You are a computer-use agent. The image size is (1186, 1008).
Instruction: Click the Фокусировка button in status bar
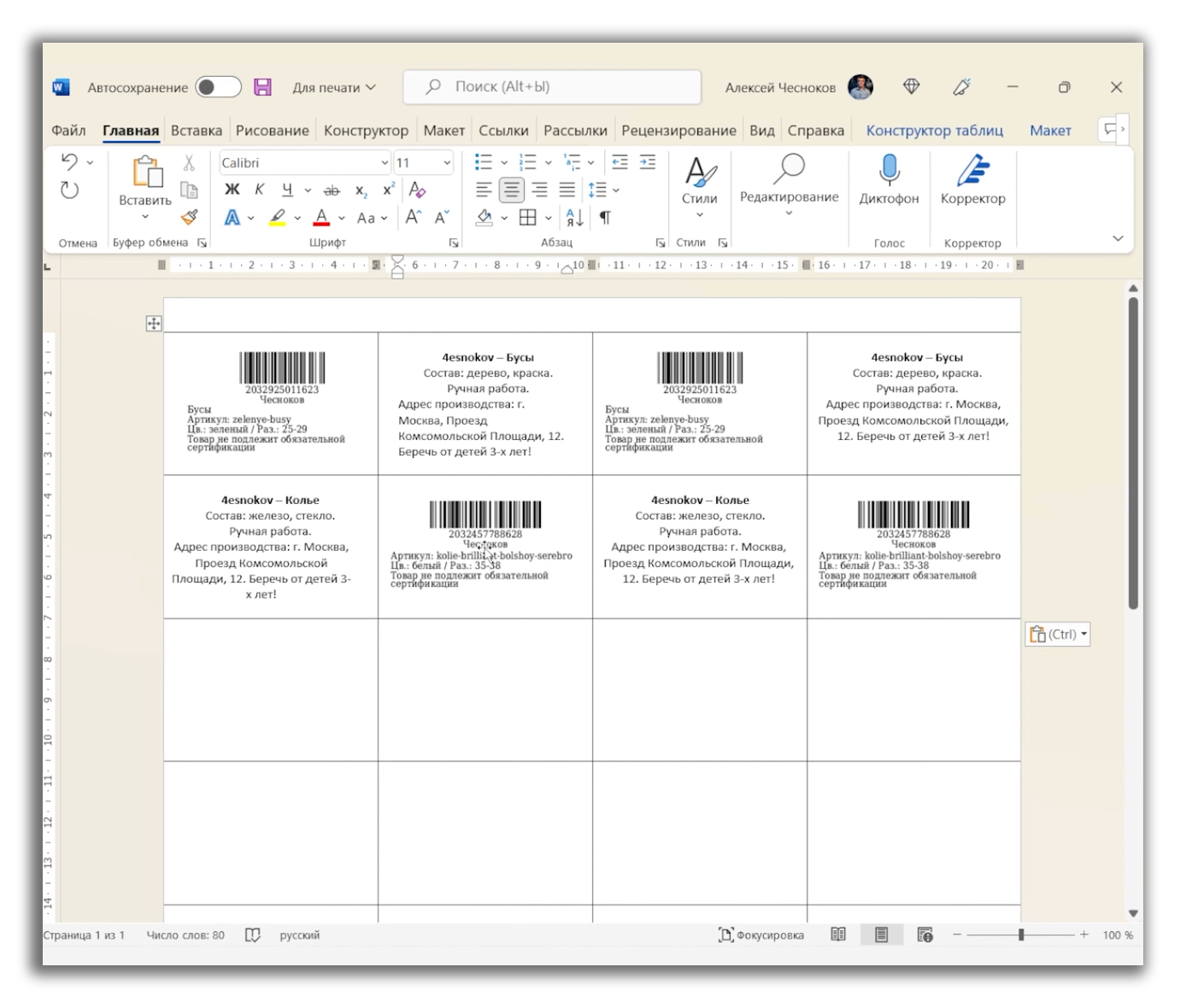pyautogui.click(x=760, y=935)
